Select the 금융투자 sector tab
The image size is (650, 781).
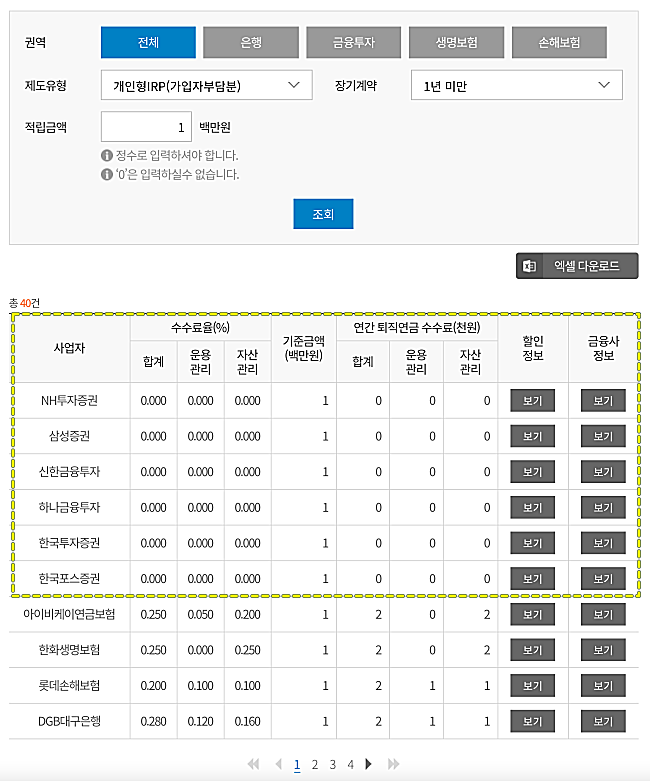tap(354, 43)
